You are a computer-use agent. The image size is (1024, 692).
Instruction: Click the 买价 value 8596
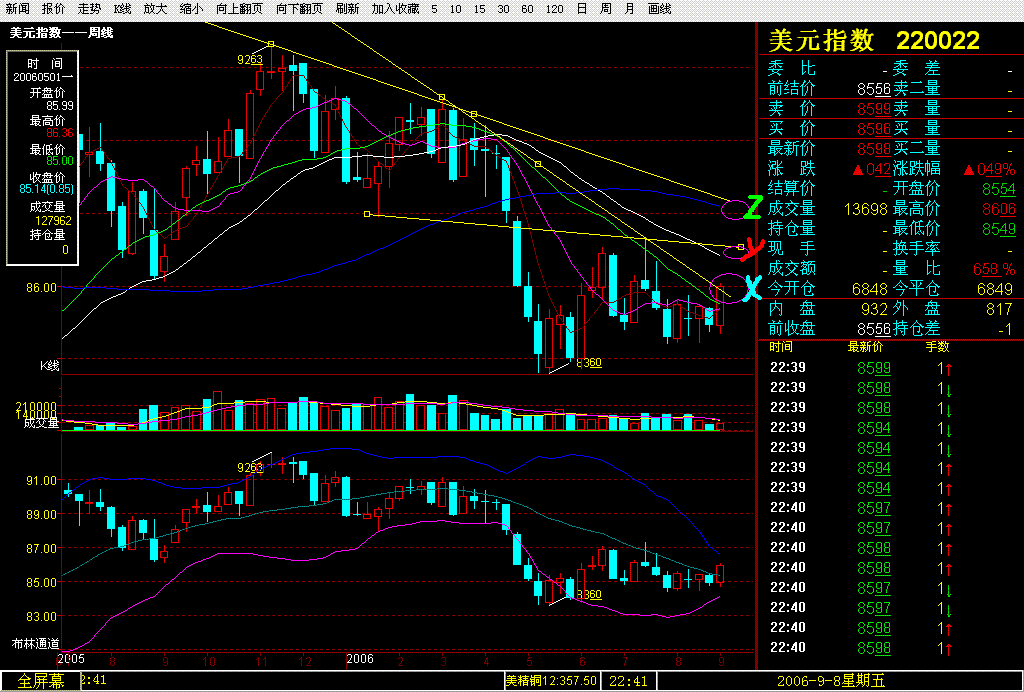(874, 129)
